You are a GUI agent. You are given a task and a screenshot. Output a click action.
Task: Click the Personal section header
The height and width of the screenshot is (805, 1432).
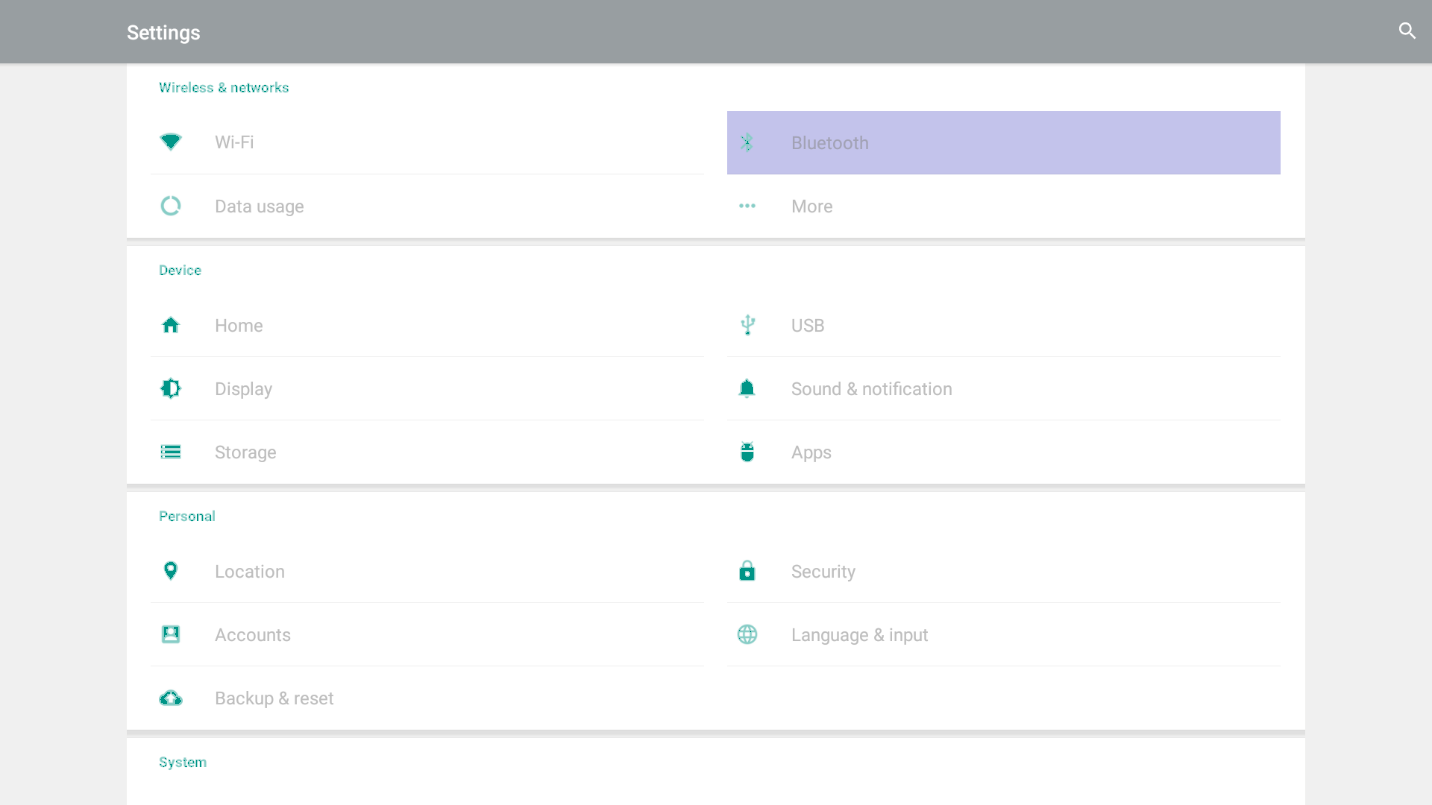(187, 516)
